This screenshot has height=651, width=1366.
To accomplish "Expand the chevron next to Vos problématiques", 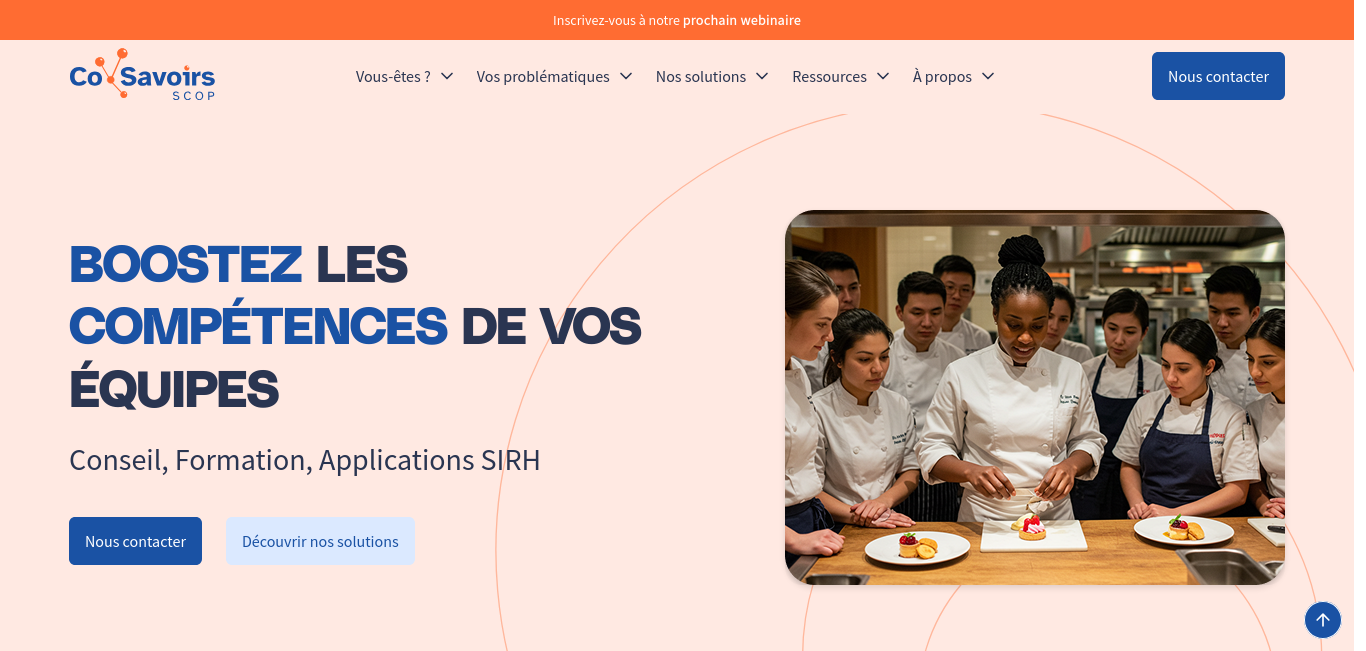I will click(x=626, y=76).
